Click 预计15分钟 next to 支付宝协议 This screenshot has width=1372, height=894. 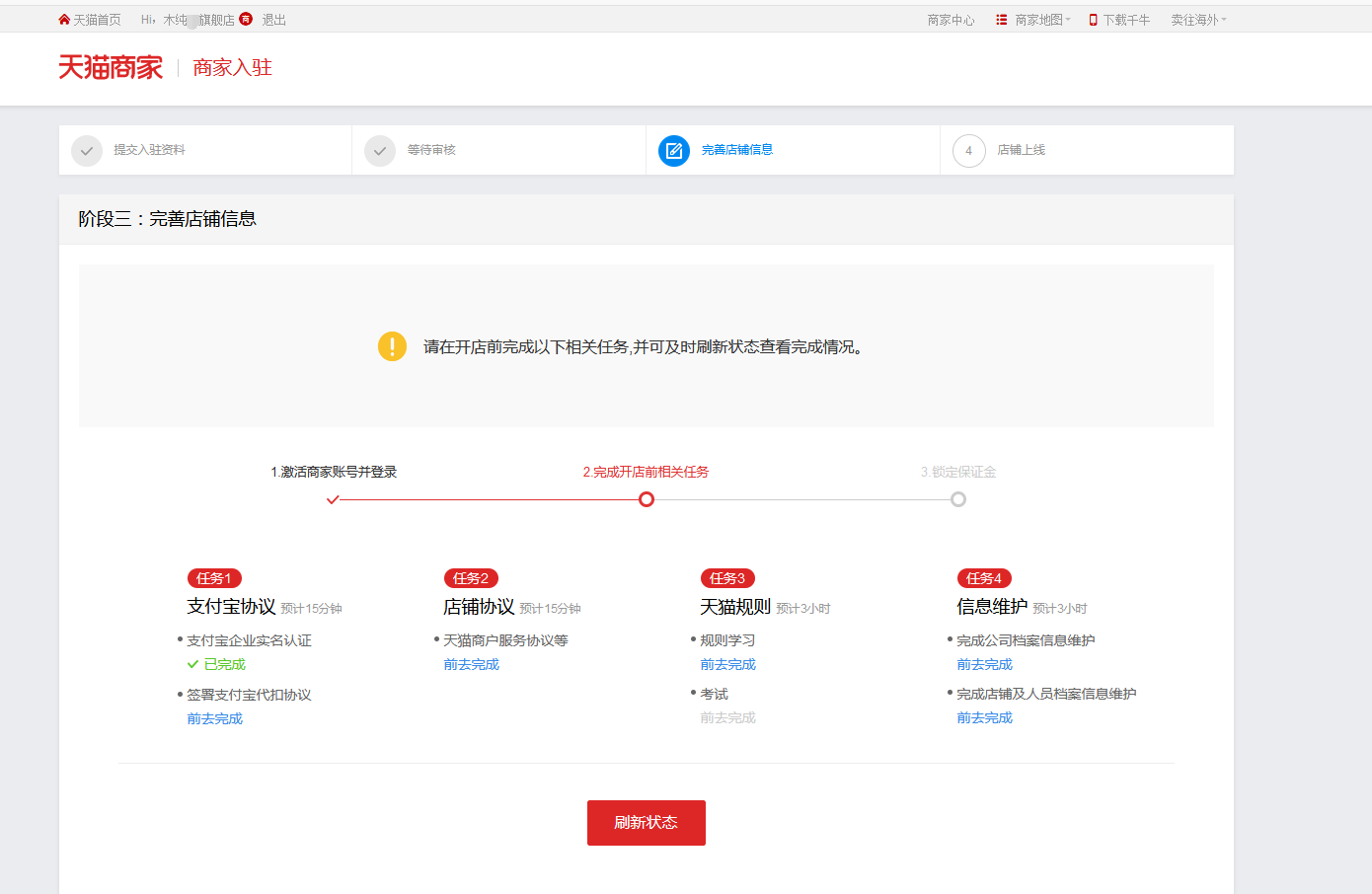pos(311,609)
